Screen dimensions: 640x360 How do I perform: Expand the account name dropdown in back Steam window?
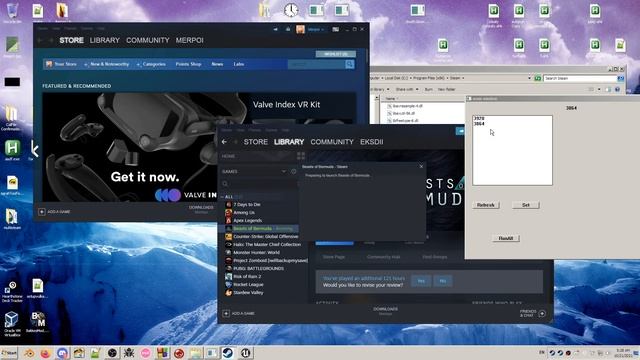pos(316,29)
